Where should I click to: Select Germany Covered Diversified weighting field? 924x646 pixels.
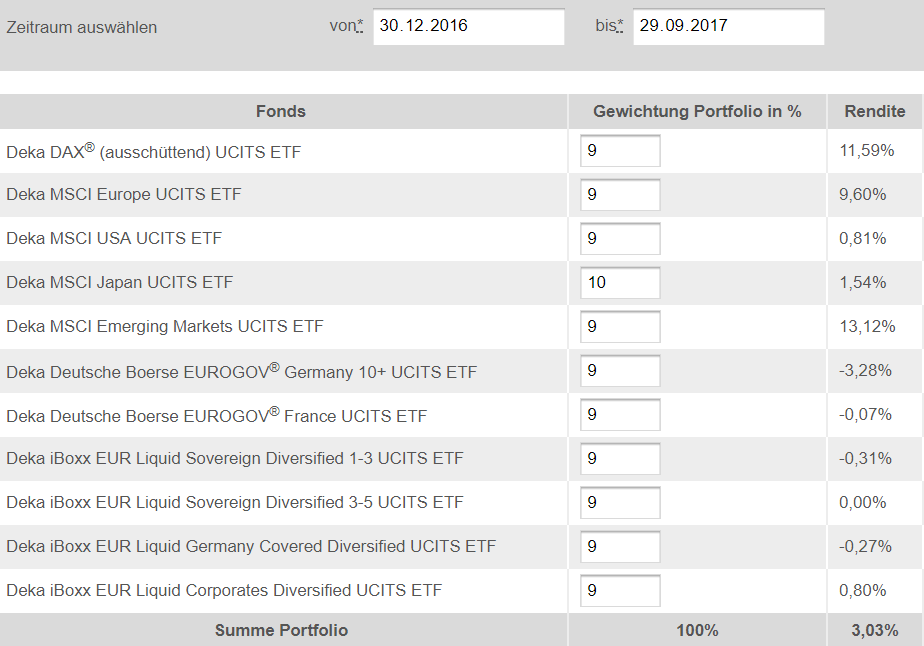tap(620, 547)
